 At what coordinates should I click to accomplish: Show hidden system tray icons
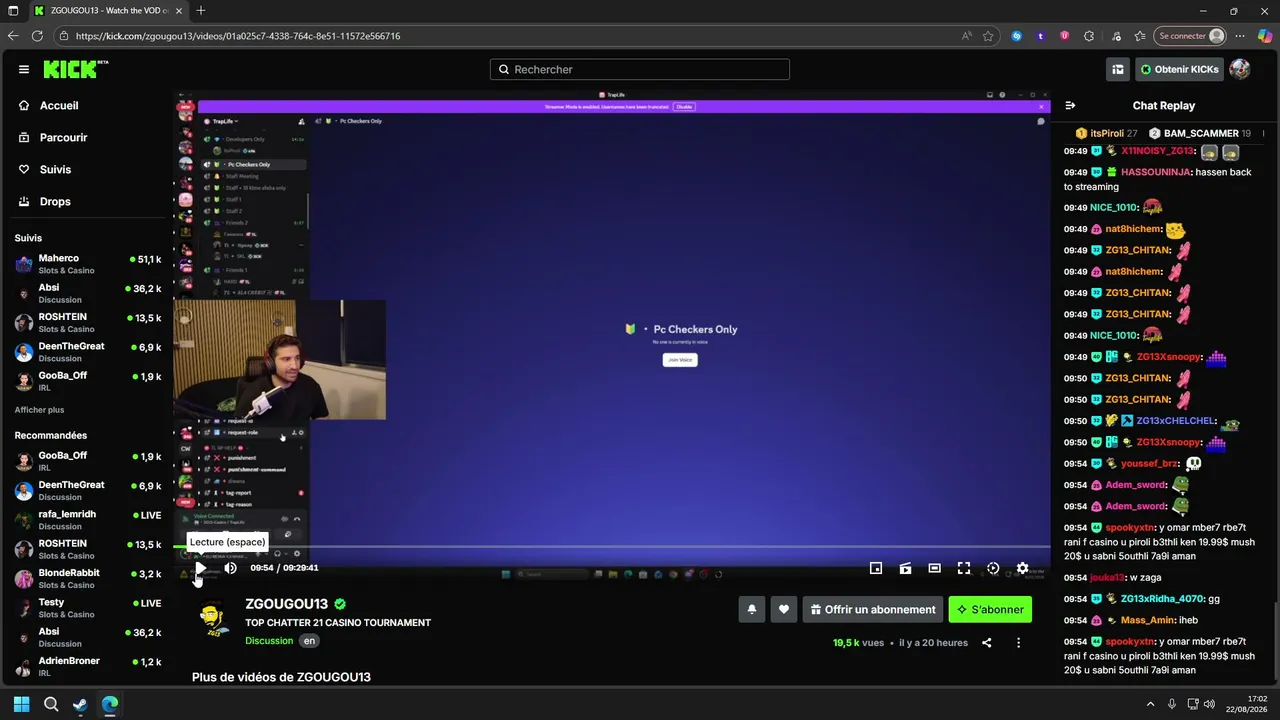1150,704
